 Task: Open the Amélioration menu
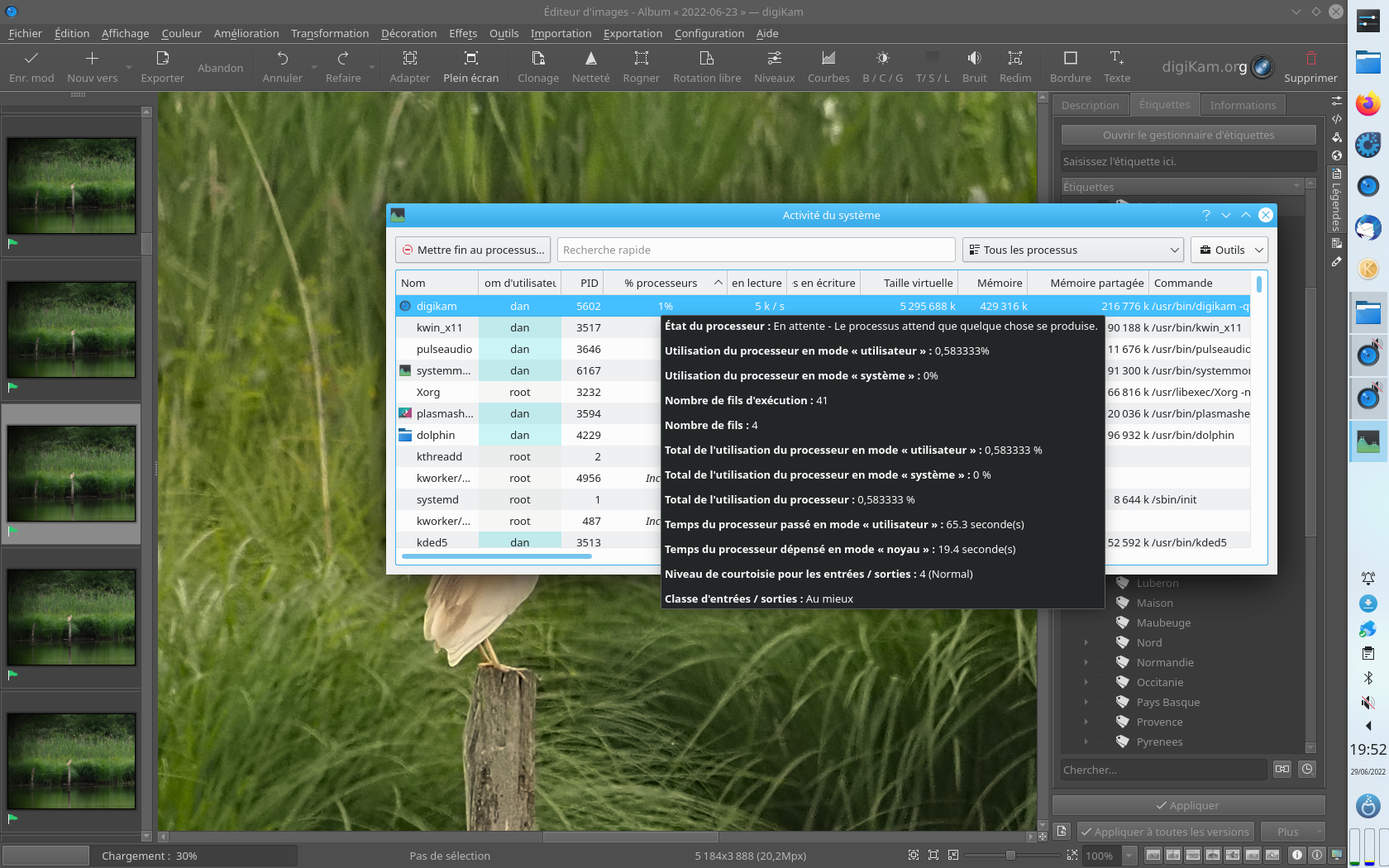coord(246,33)
